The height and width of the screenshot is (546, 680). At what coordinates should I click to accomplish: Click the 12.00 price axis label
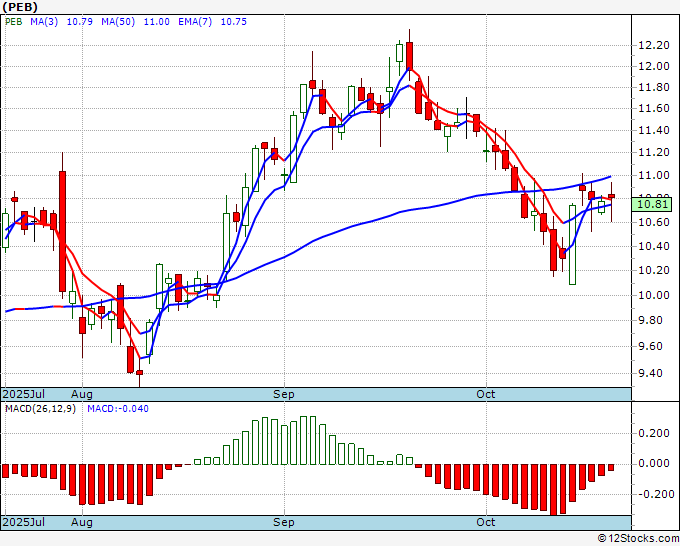click(654, 66)
